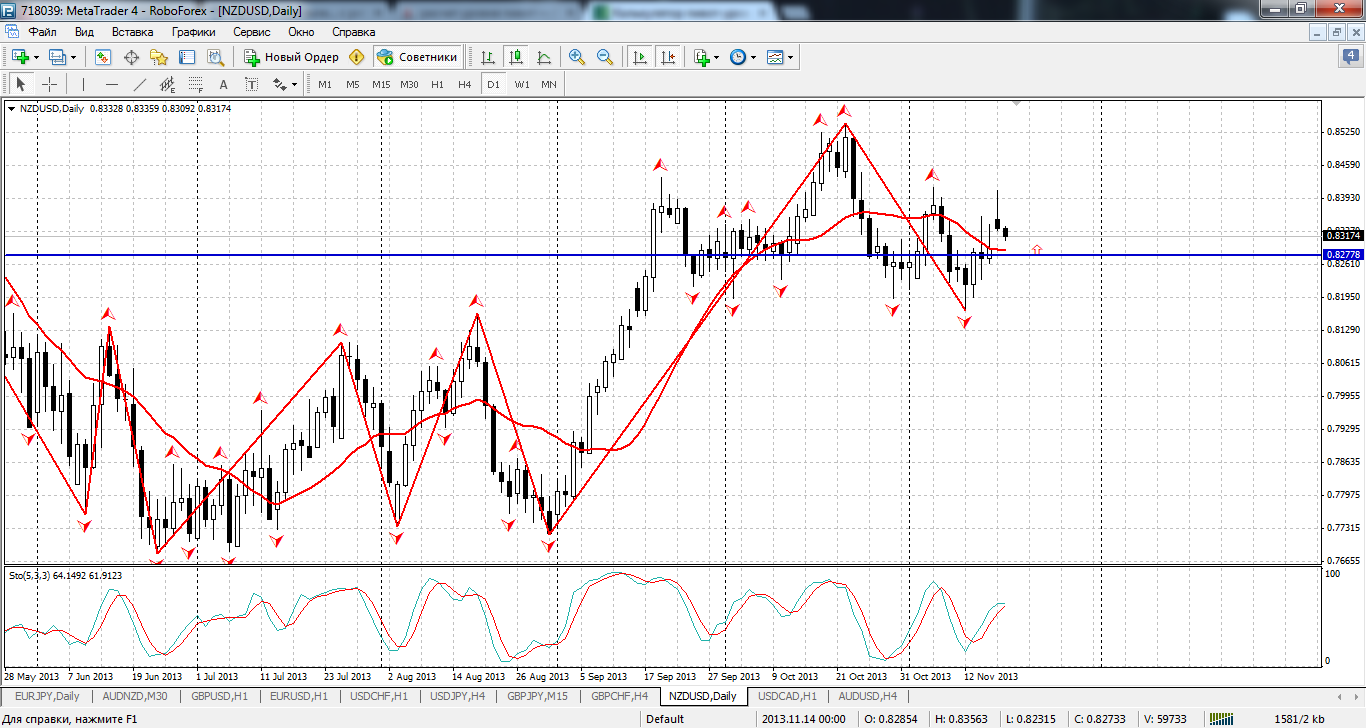Select the draw trendline tool

pyautogui.click(x=140, y=84)
